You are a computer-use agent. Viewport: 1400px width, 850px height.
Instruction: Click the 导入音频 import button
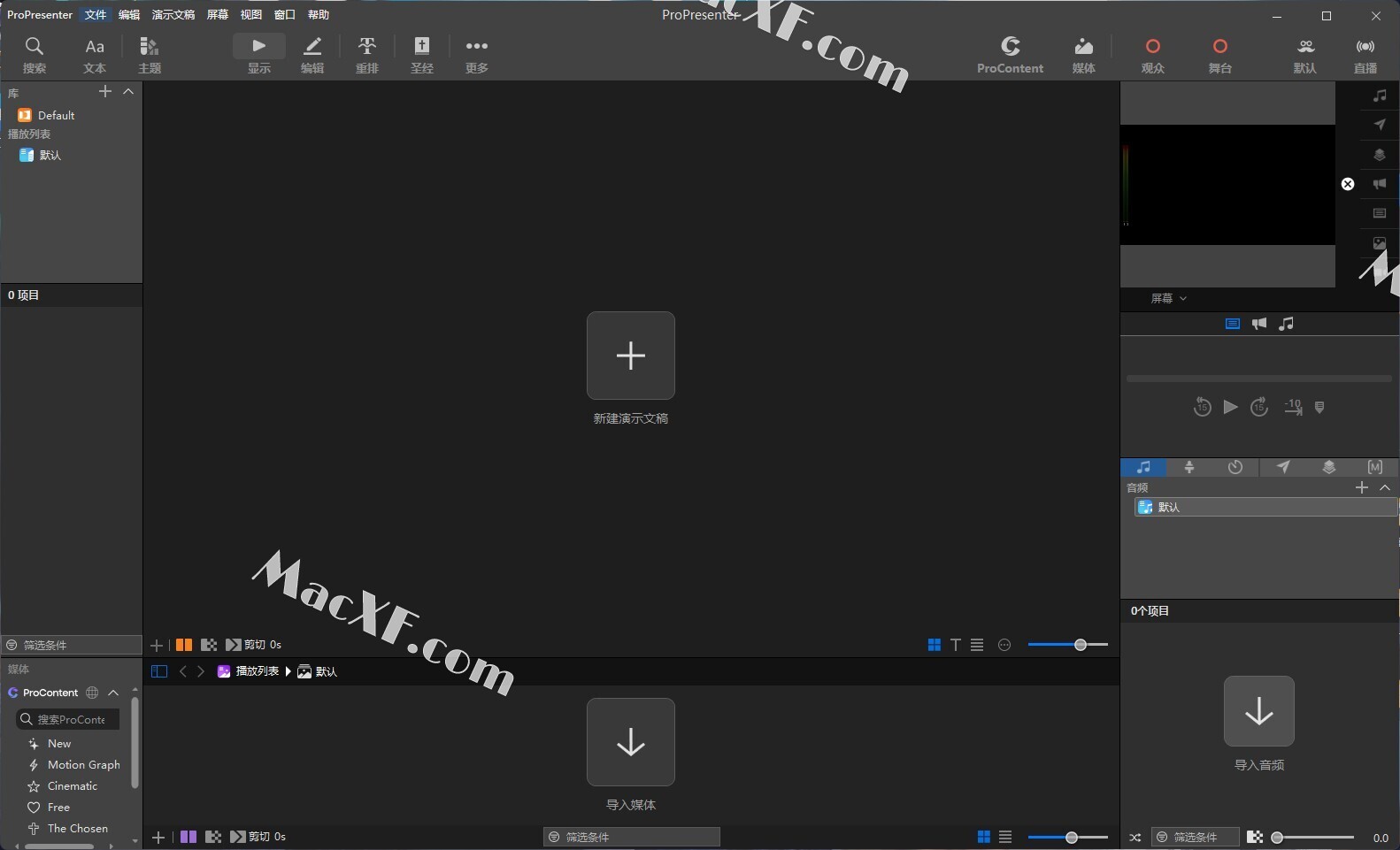(1259, 711)
